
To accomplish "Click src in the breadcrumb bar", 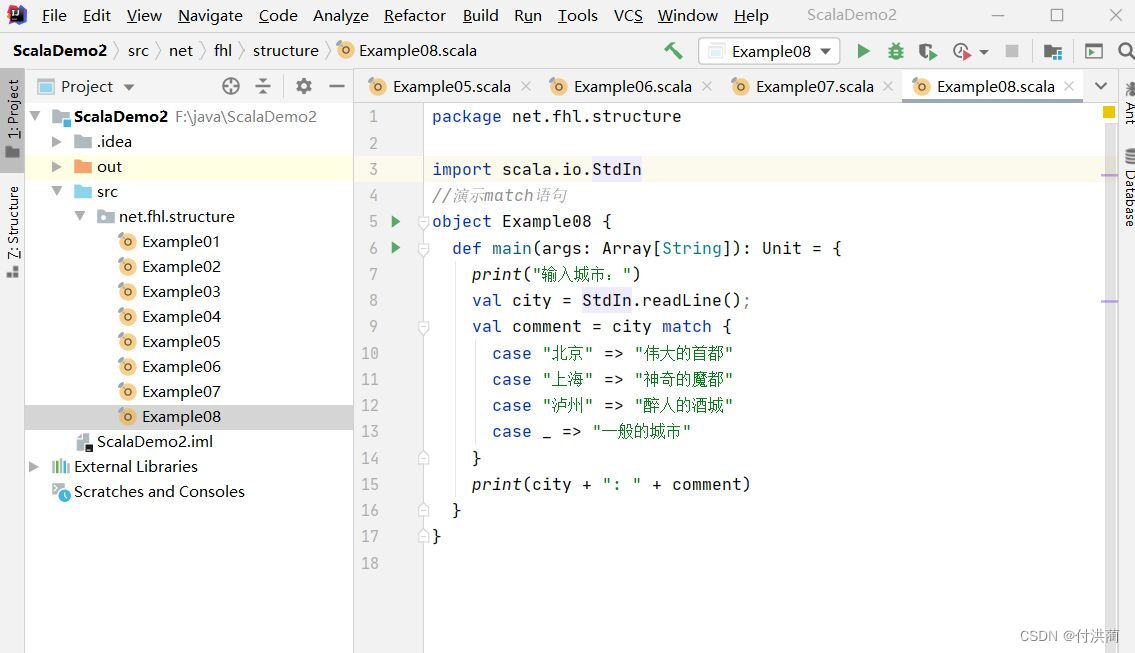I will (x=138, y=51).
